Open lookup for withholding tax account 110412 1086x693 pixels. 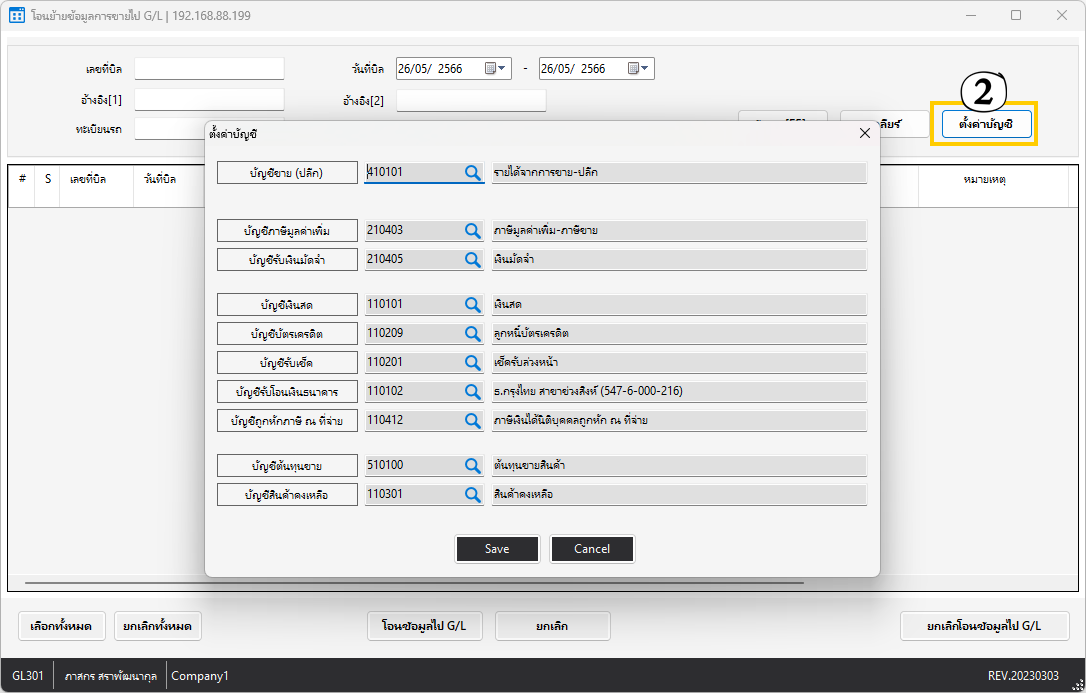point(473,420)
